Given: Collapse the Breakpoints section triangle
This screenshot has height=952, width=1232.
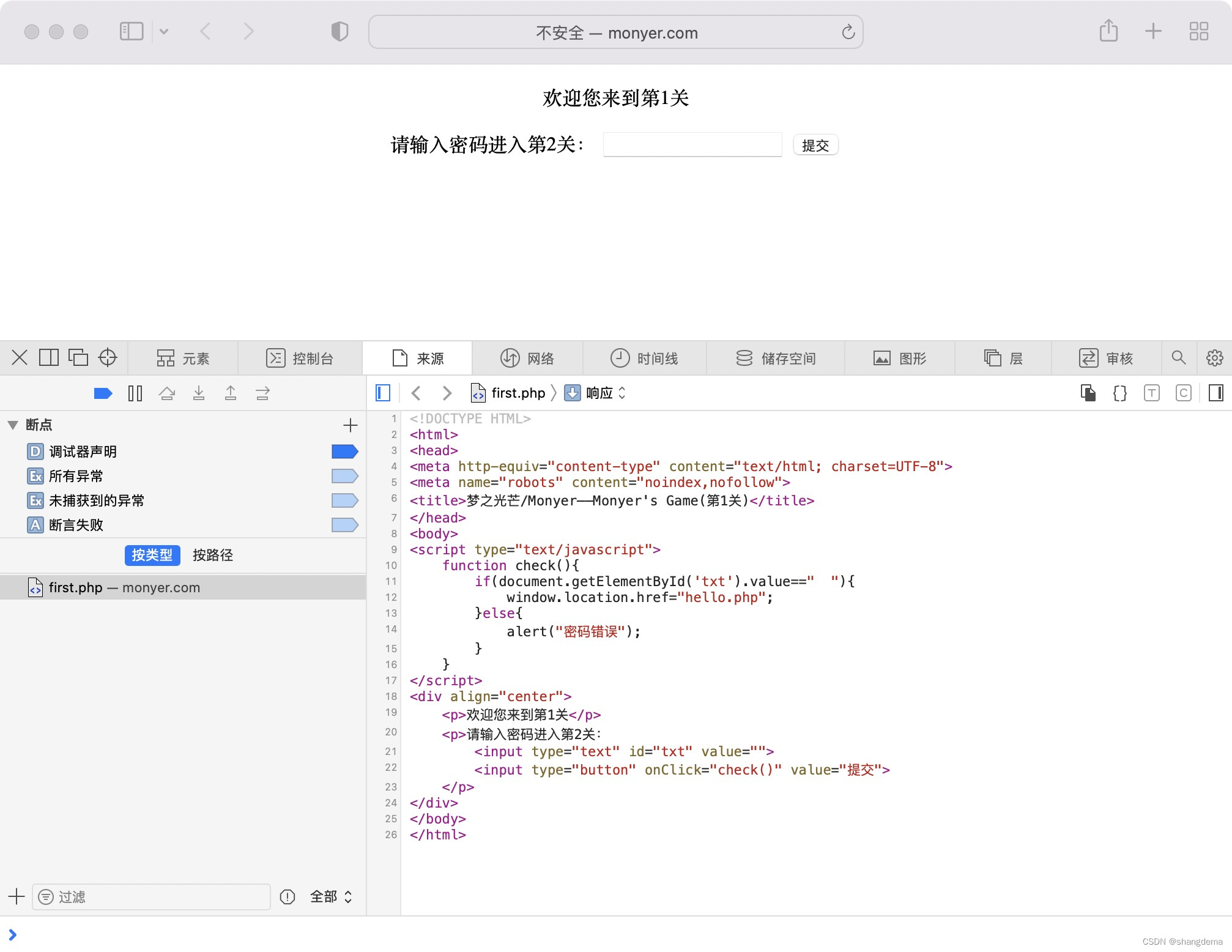Looking at the screenshot, I should (13, 425).
